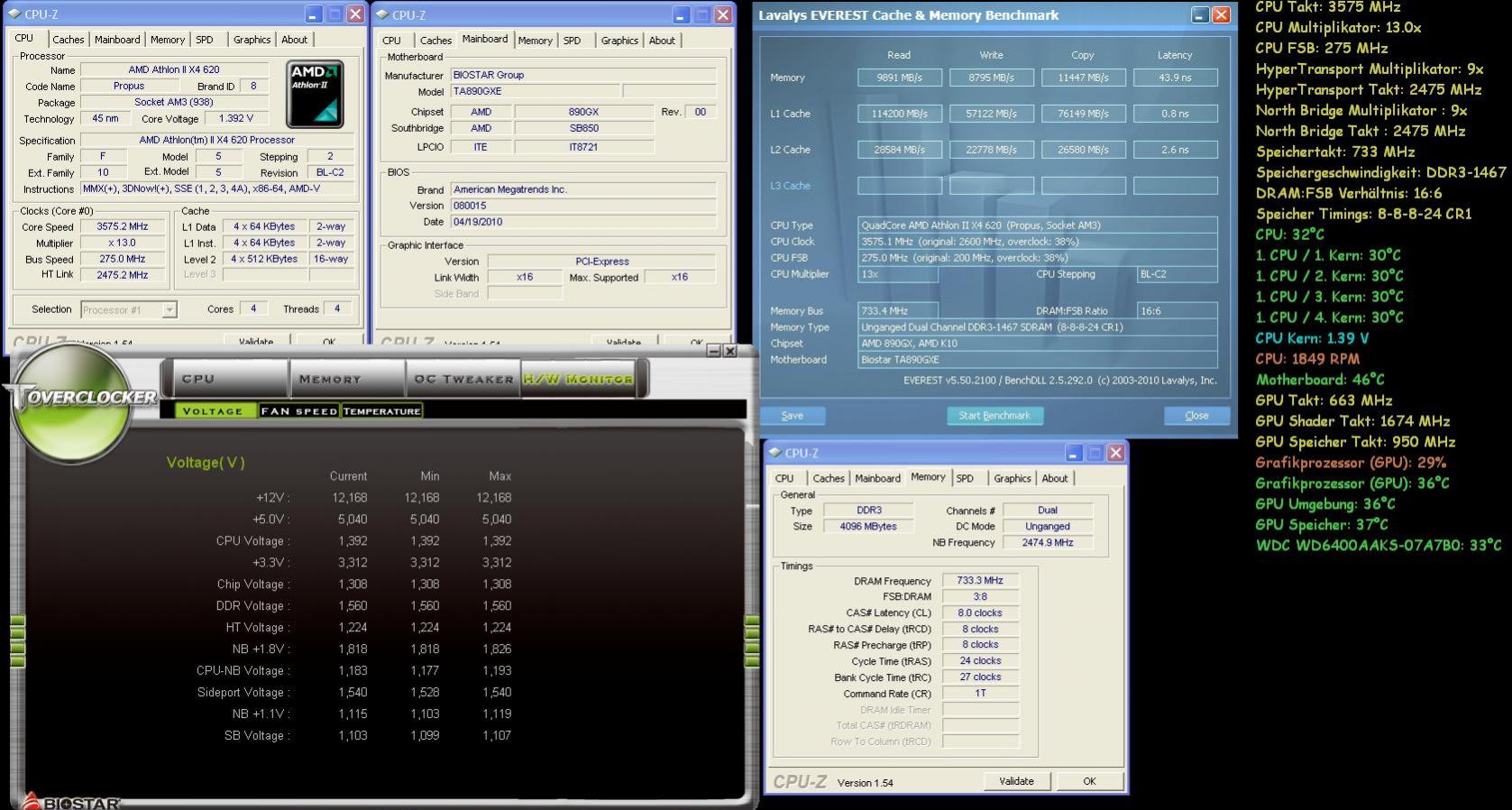1512x810 pixels.
Task: Click the BIOS Date field 04/19/2010
Action: tap(583, 221)
